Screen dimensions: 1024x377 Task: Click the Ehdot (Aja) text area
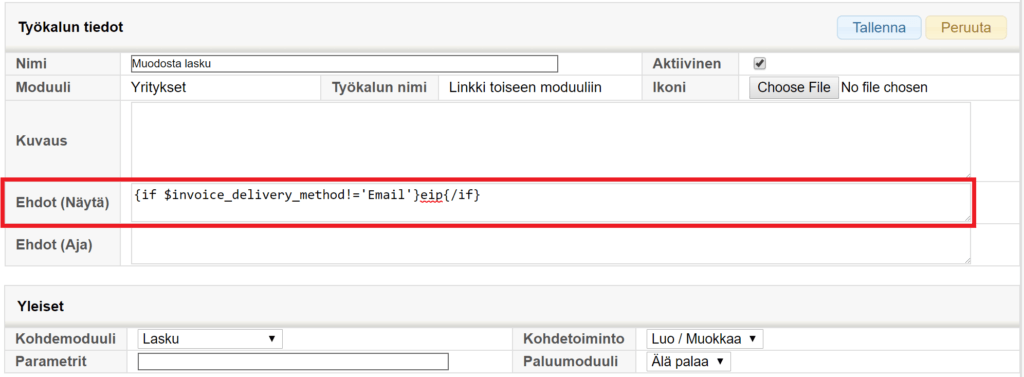[x=551, y=246]
